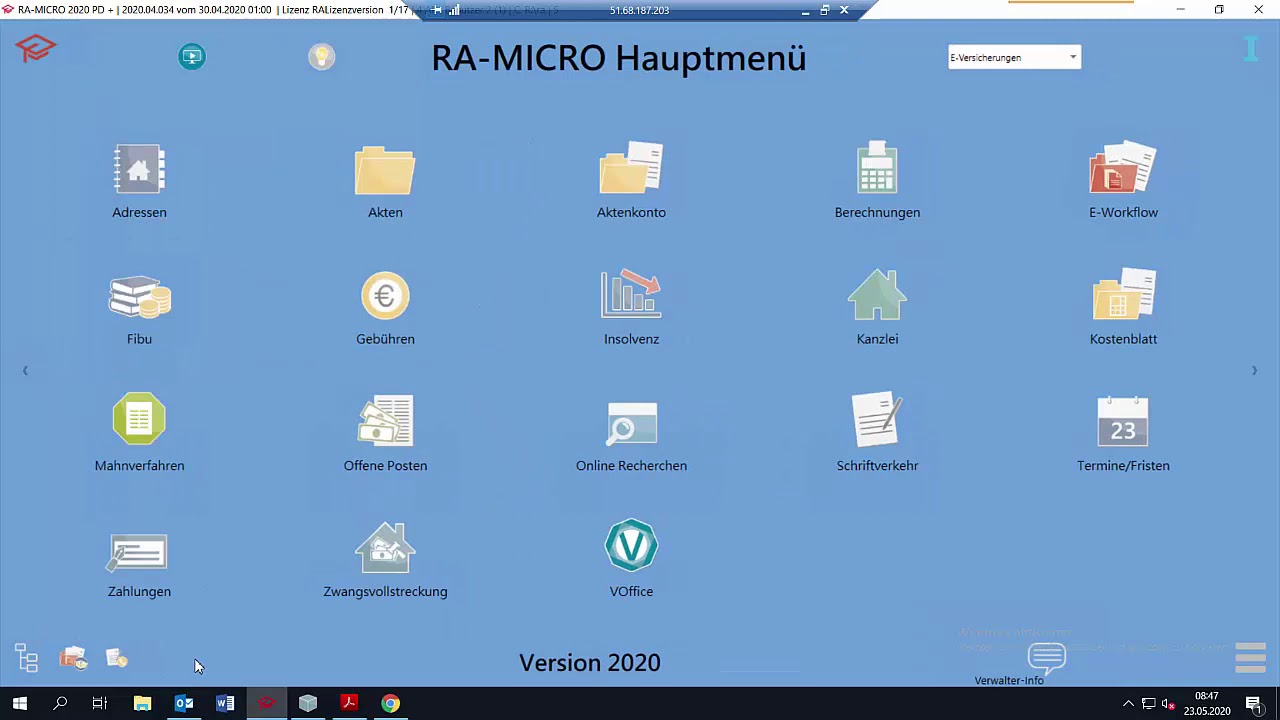Switch to Outlook in the taskbar
Image resolution: width=1280 pixels, height=720 pixels.
[184, 703]
